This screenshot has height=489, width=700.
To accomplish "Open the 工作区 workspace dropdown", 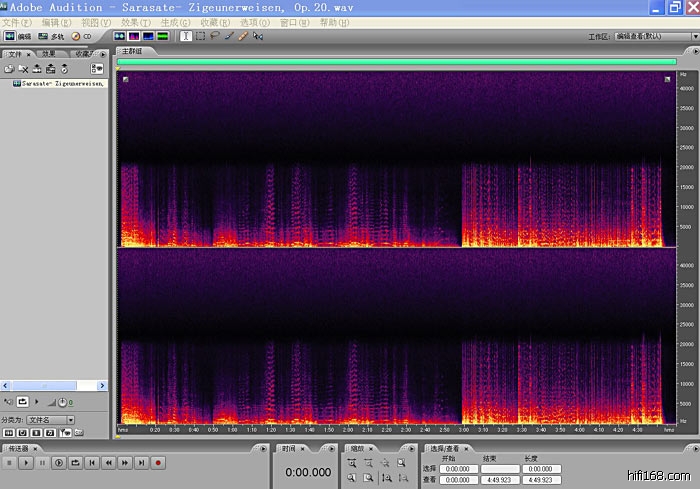I will click(x=649, y=36).
